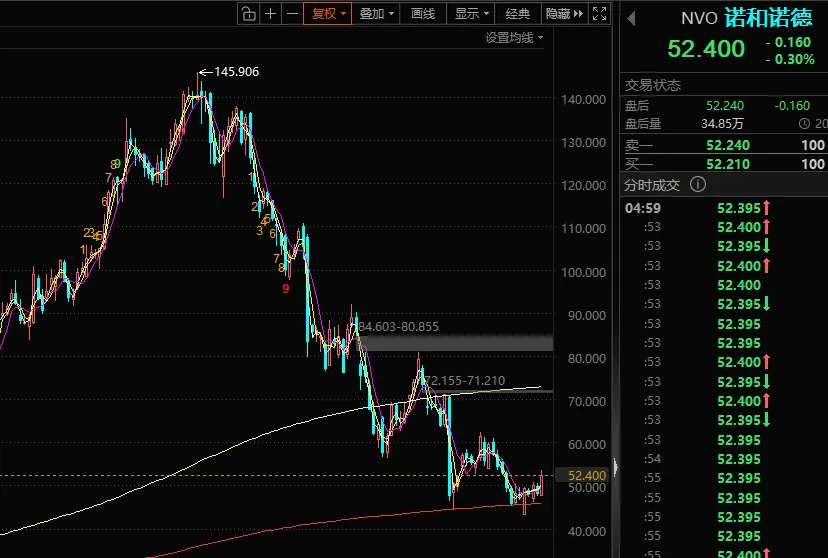828x558 pixels.
Task: Click the yellow 52.400 price axis marker
Action: point(582,475)
